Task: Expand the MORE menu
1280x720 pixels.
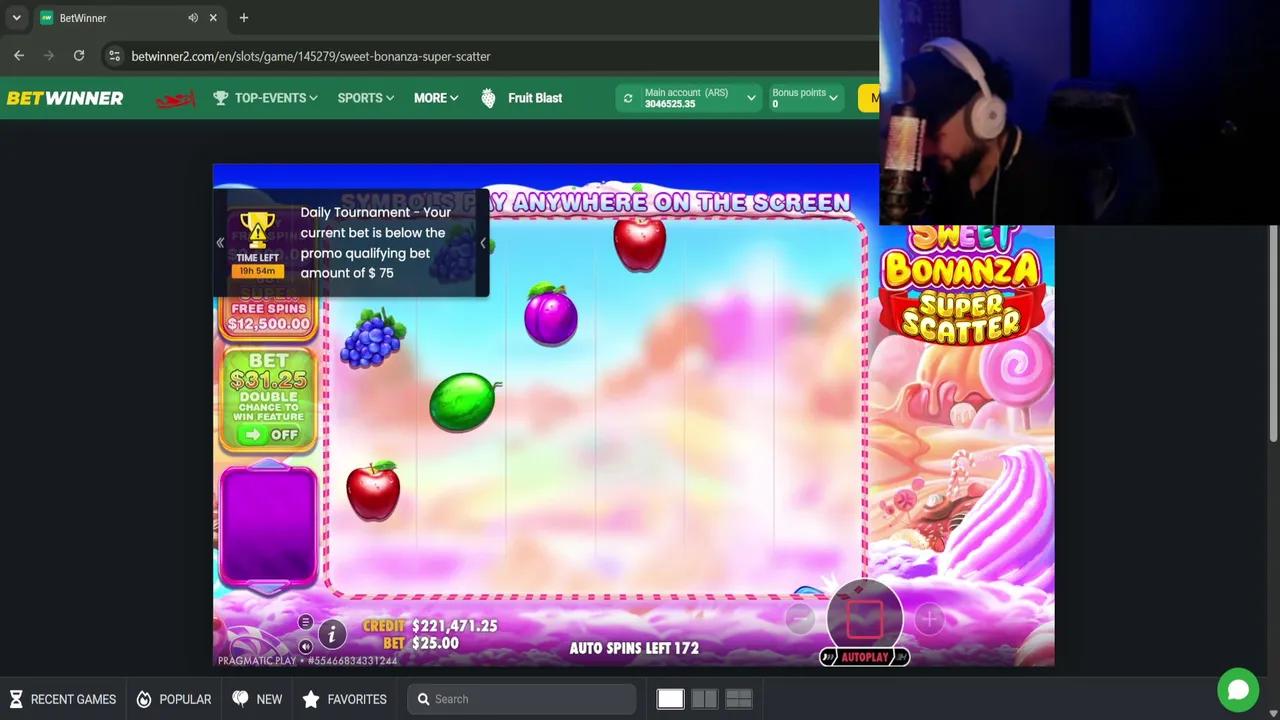Action: pyautogui.click(x=436, y=98)
